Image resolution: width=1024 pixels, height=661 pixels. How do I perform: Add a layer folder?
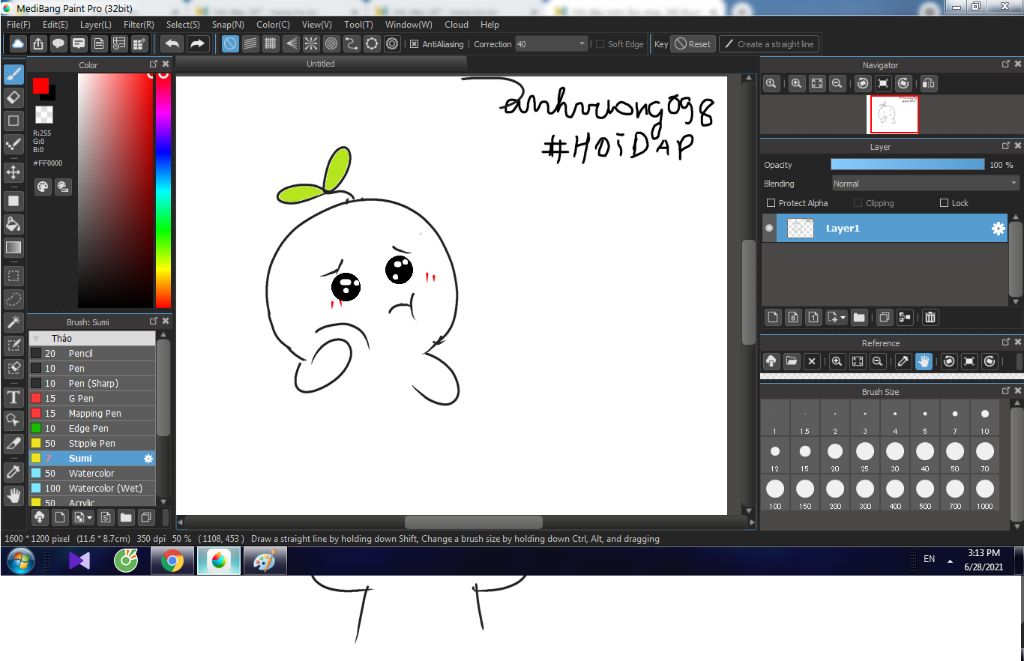(x=859, y=317)
